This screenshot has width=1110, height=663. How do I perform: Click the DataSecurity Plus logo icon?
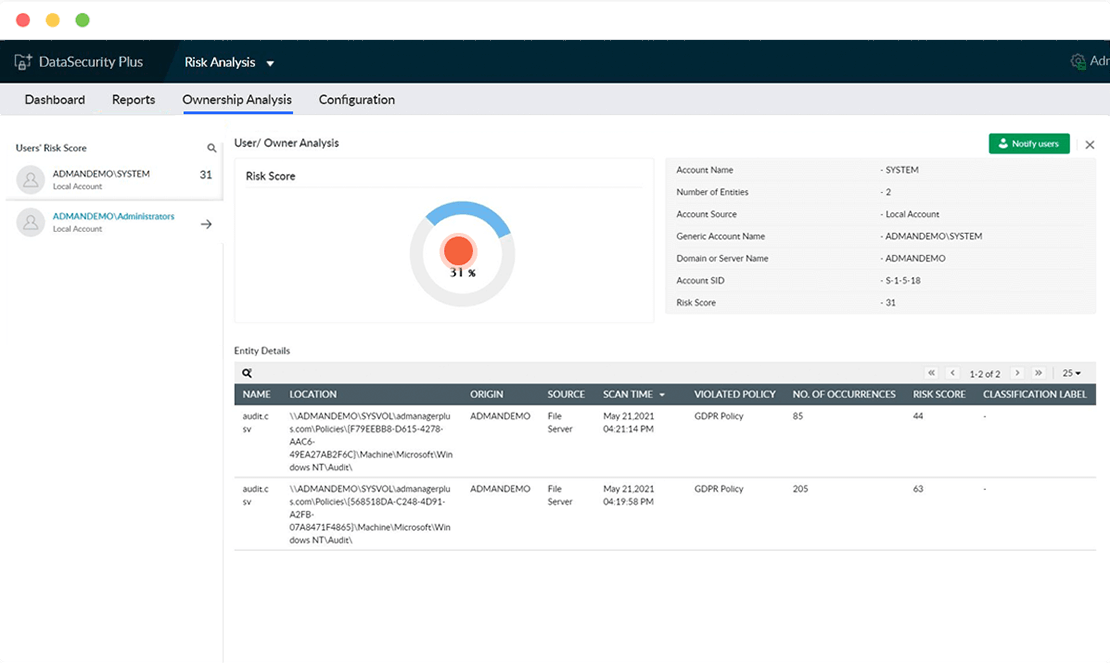pyautogui.click(x=23, y=62)
